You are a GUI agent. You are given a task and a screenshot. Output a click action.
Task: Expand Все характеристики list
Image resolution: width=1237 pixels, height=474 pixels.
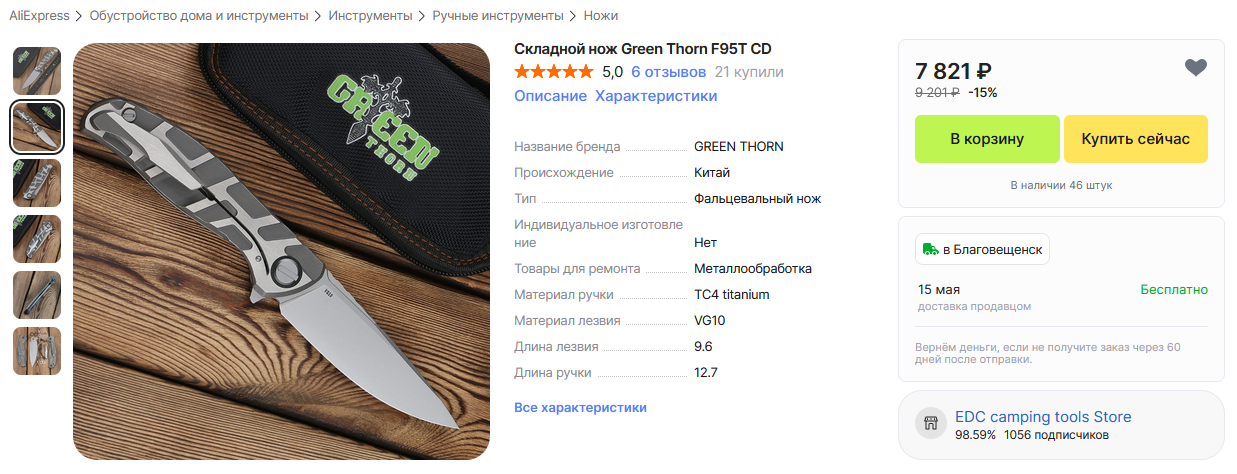pos(580,408)
